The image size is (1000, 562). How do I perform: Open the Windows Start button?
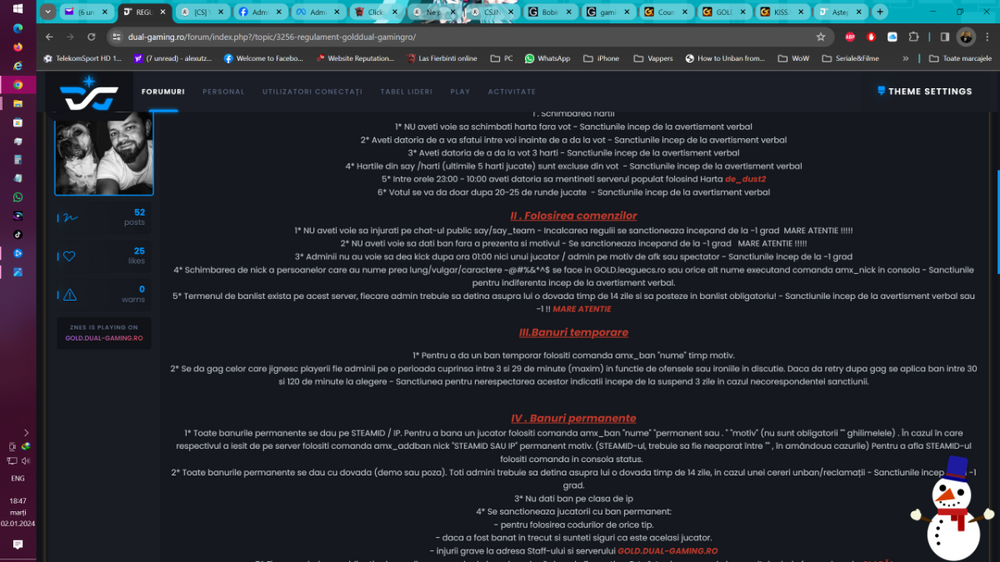point(18,9)
